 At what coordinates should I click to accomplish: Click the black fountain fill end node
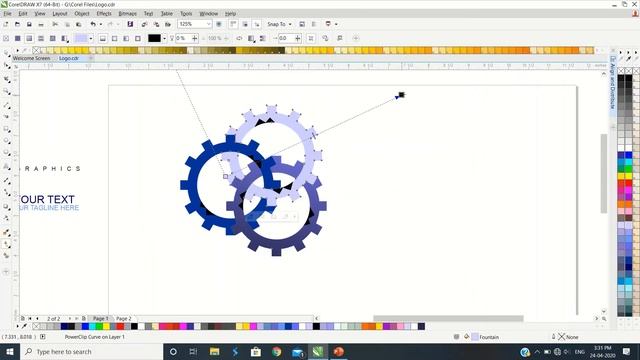pos(401,95)
